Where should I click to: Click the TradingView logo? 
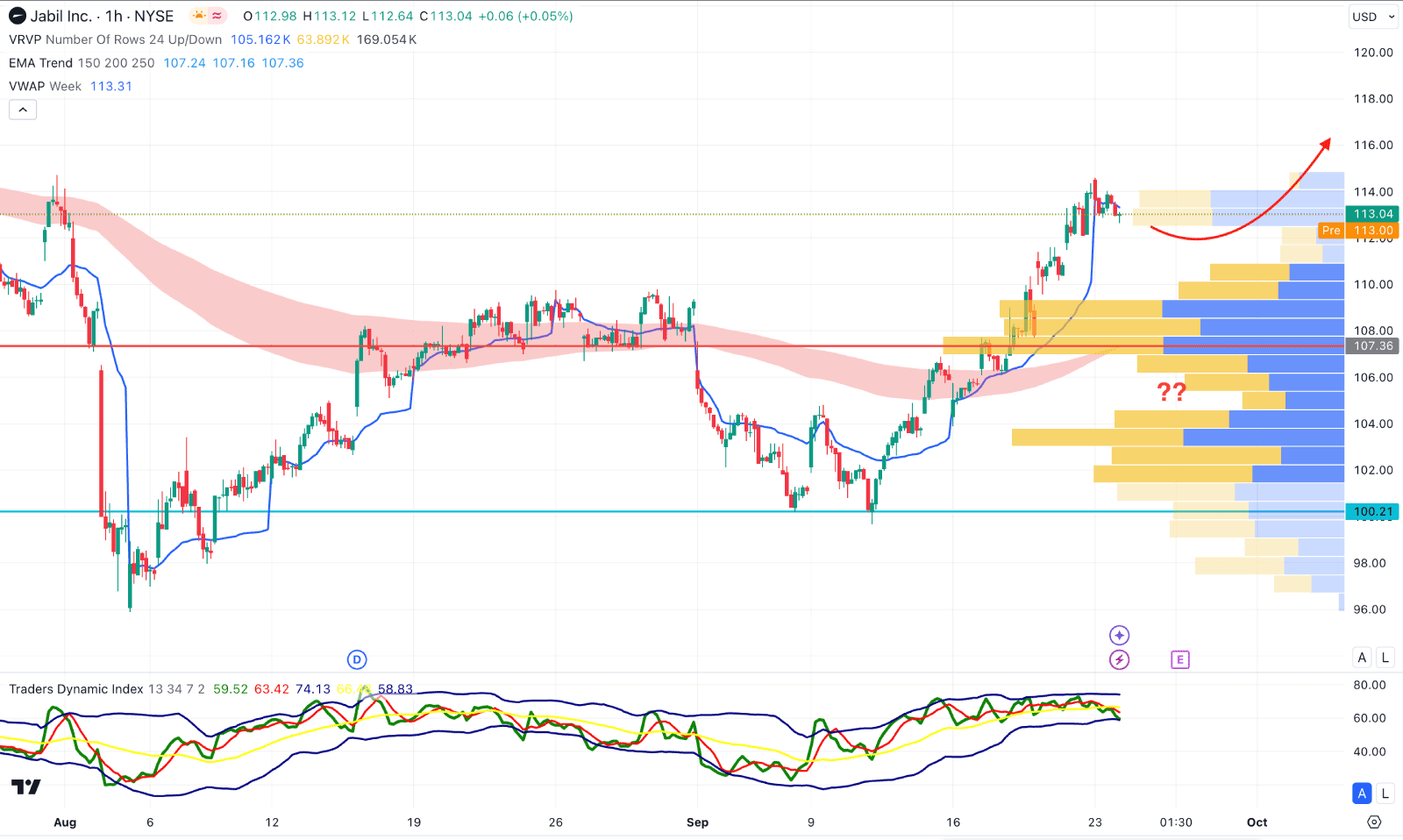point(26,787)
